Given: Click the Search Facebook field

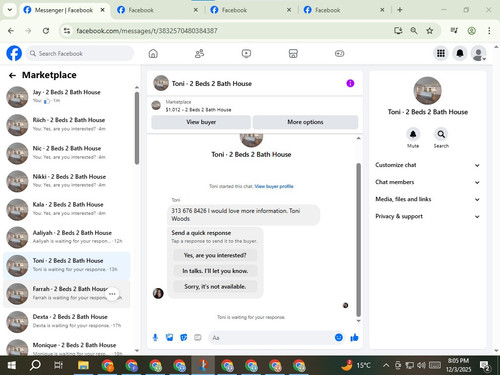Looking at the screenshot, I should [80, 53].
